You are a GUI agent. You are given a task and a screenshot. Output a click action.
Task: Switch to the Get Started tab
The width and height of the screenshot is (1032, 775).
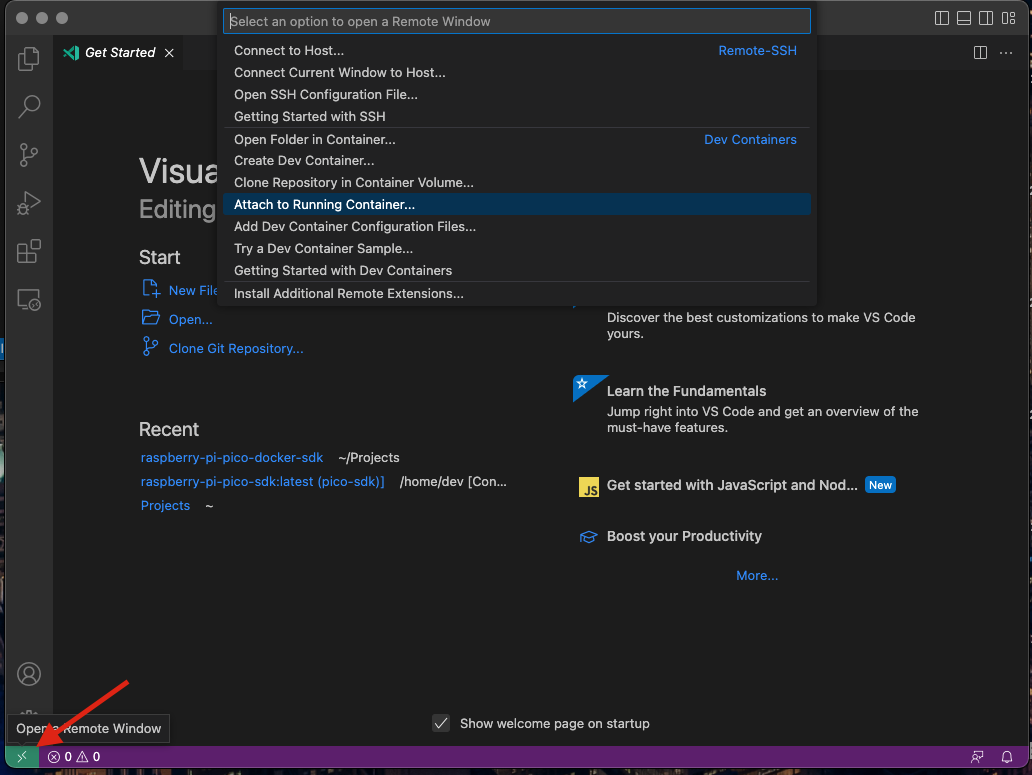tap(119, 53)
